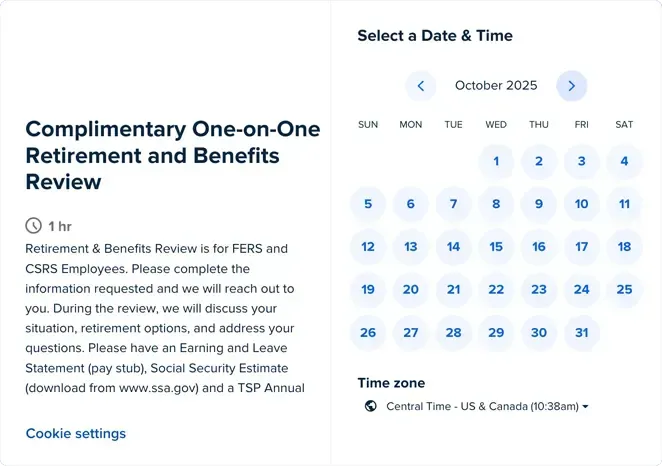Pick October 13 date
Screen dimensions: 662x466
[x=411, y=247]
